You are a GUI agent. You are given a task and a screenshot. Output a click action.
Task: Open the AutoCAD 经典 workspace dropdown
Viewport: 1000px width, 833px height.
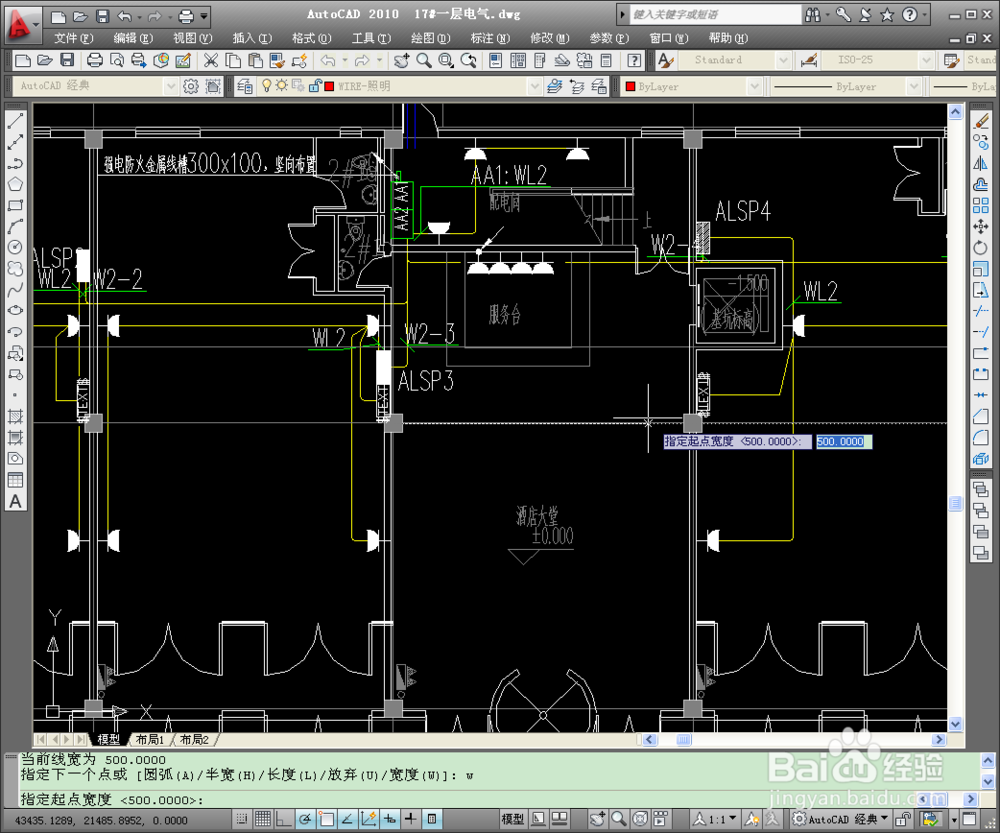pyautogui.click(x=170, y=86)
